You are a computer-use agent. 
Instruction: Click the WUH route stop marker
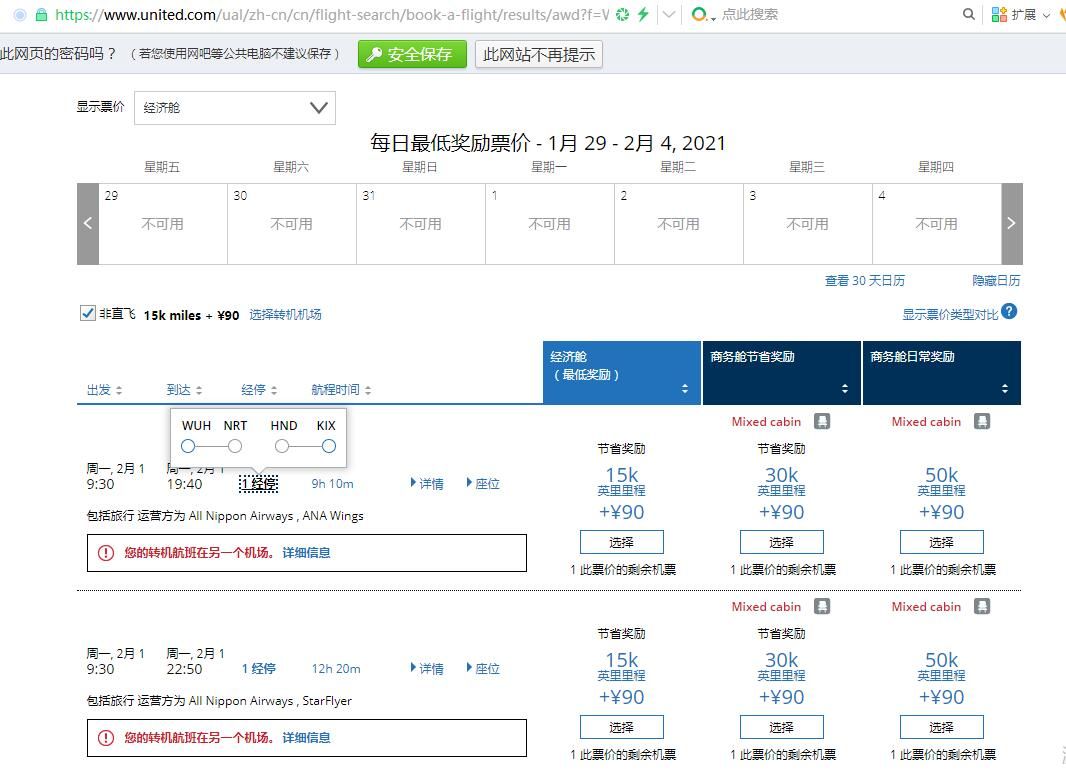(x=188, y=446)
